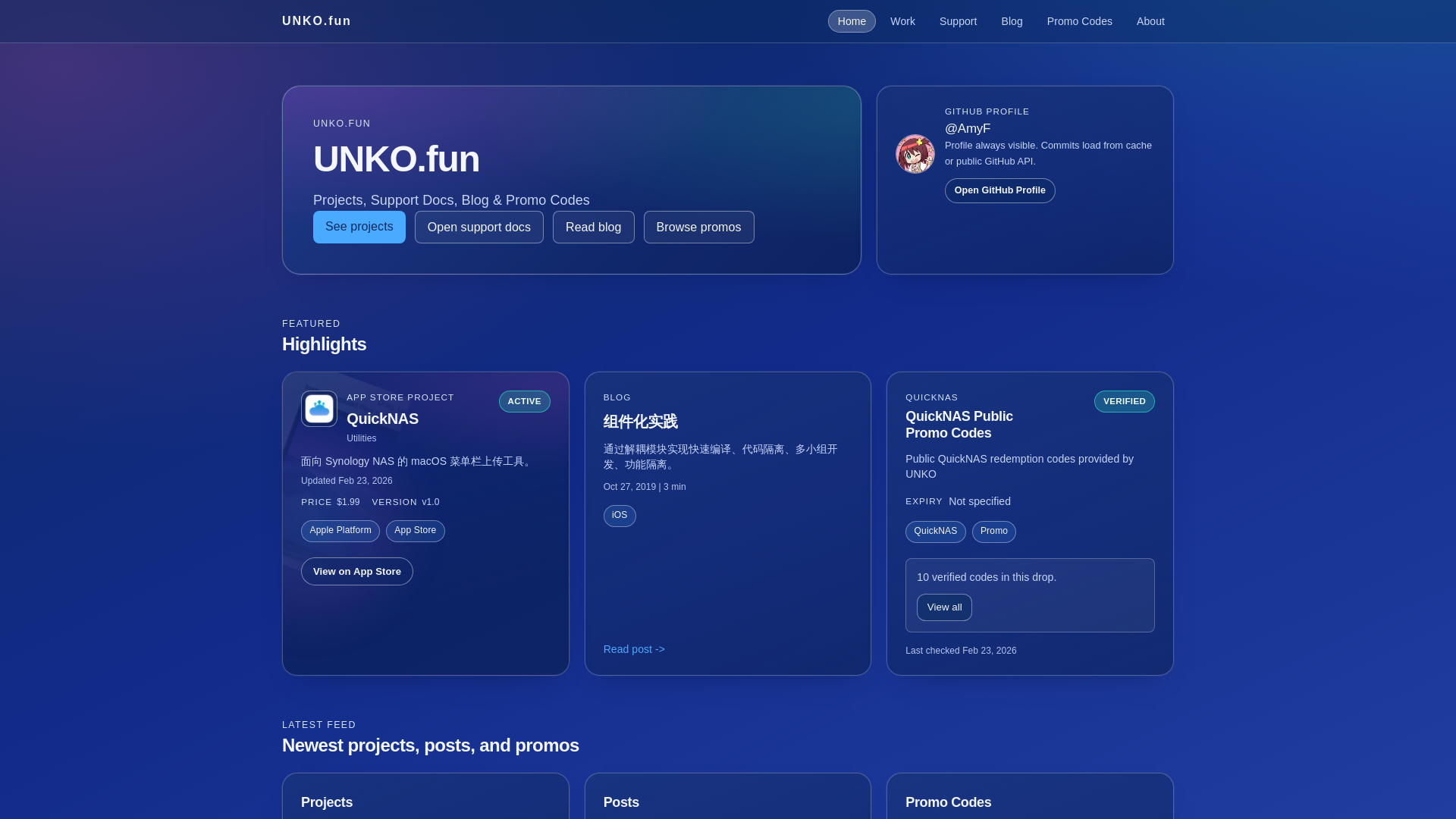Click View on App Store button
This screenshot has width=1456, height=819.
(x=357, y=572)
